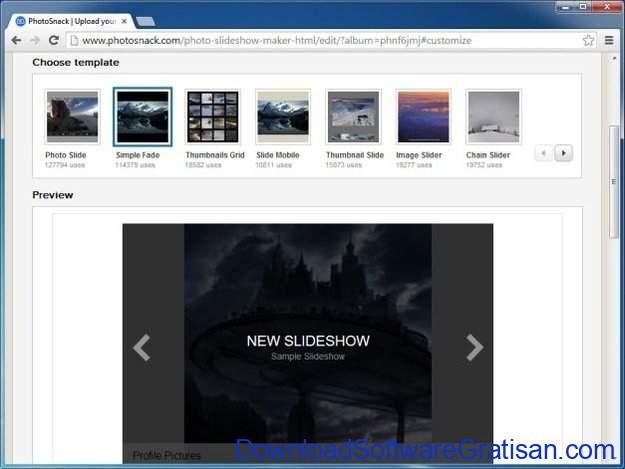Select the Photo Slide template thumbnail
The image size is (625, 469).
[73, 116]
